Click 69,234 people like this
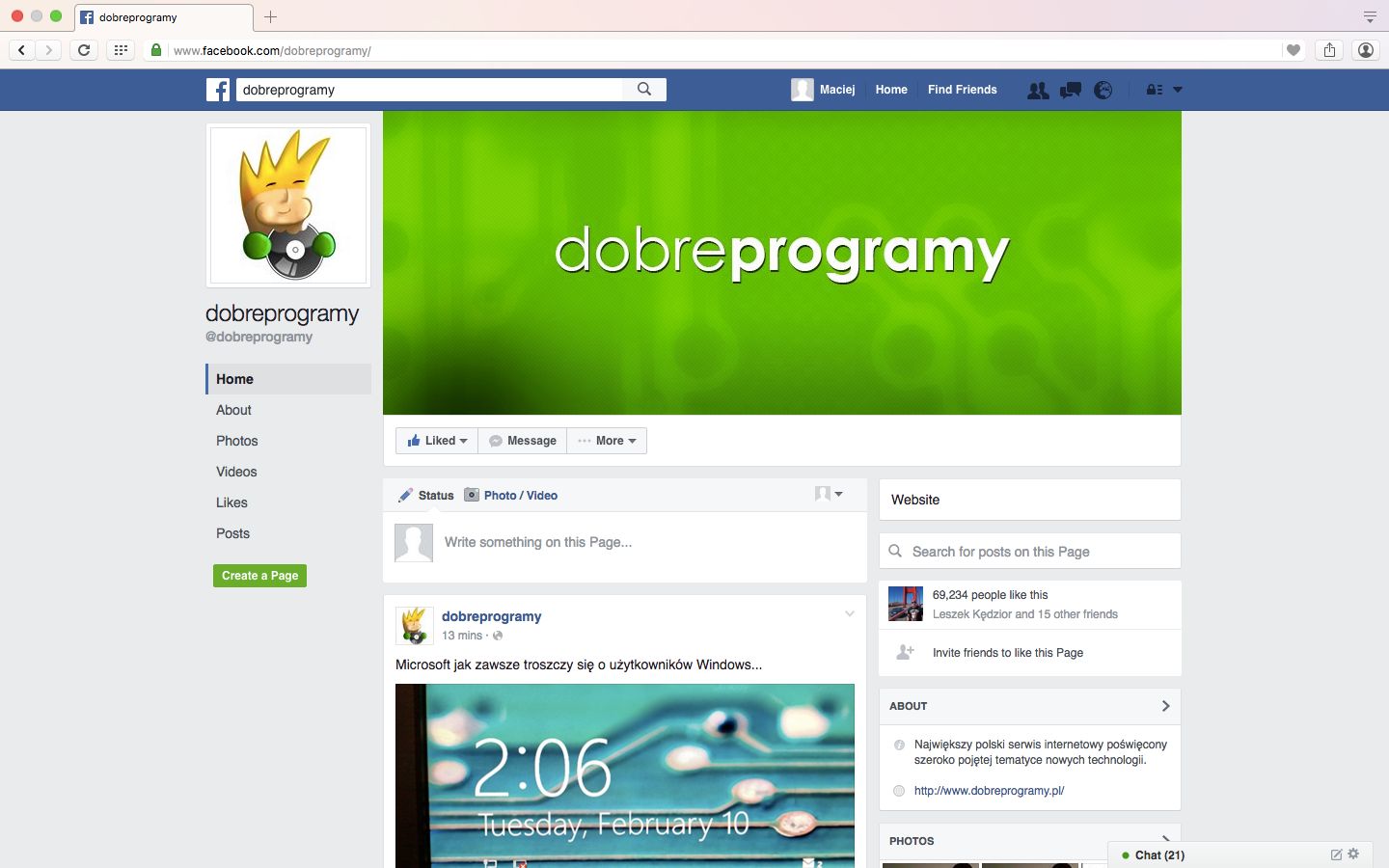 (x=990, y=595)
